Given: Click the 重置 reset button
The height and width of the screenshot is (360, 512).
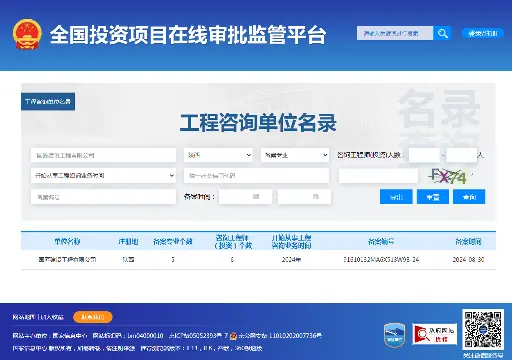Looking at the screenshot, I should click(433, 197).
